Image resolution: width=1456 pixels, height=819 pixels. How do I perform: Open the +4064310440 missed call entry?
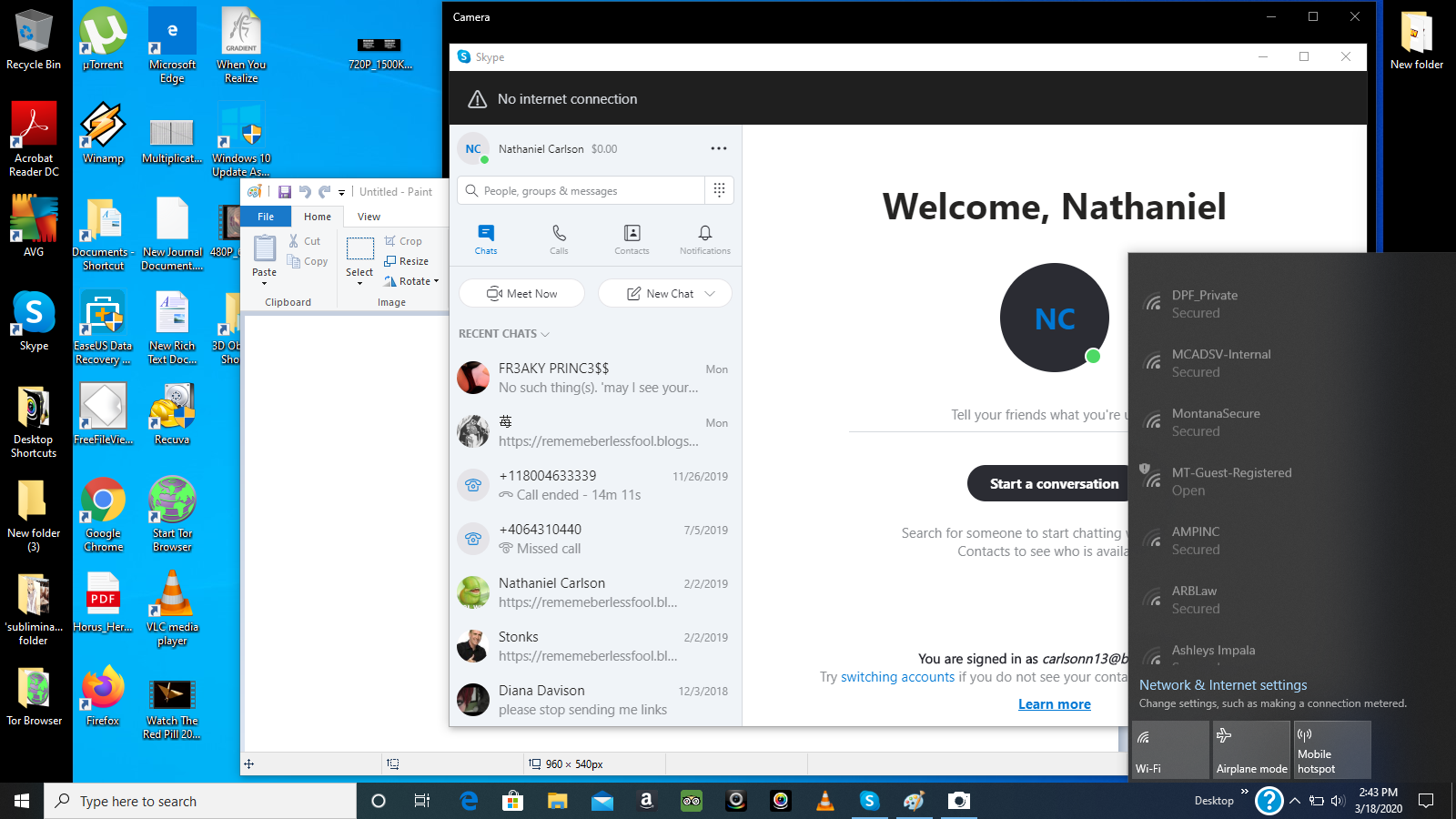[596, 539]
